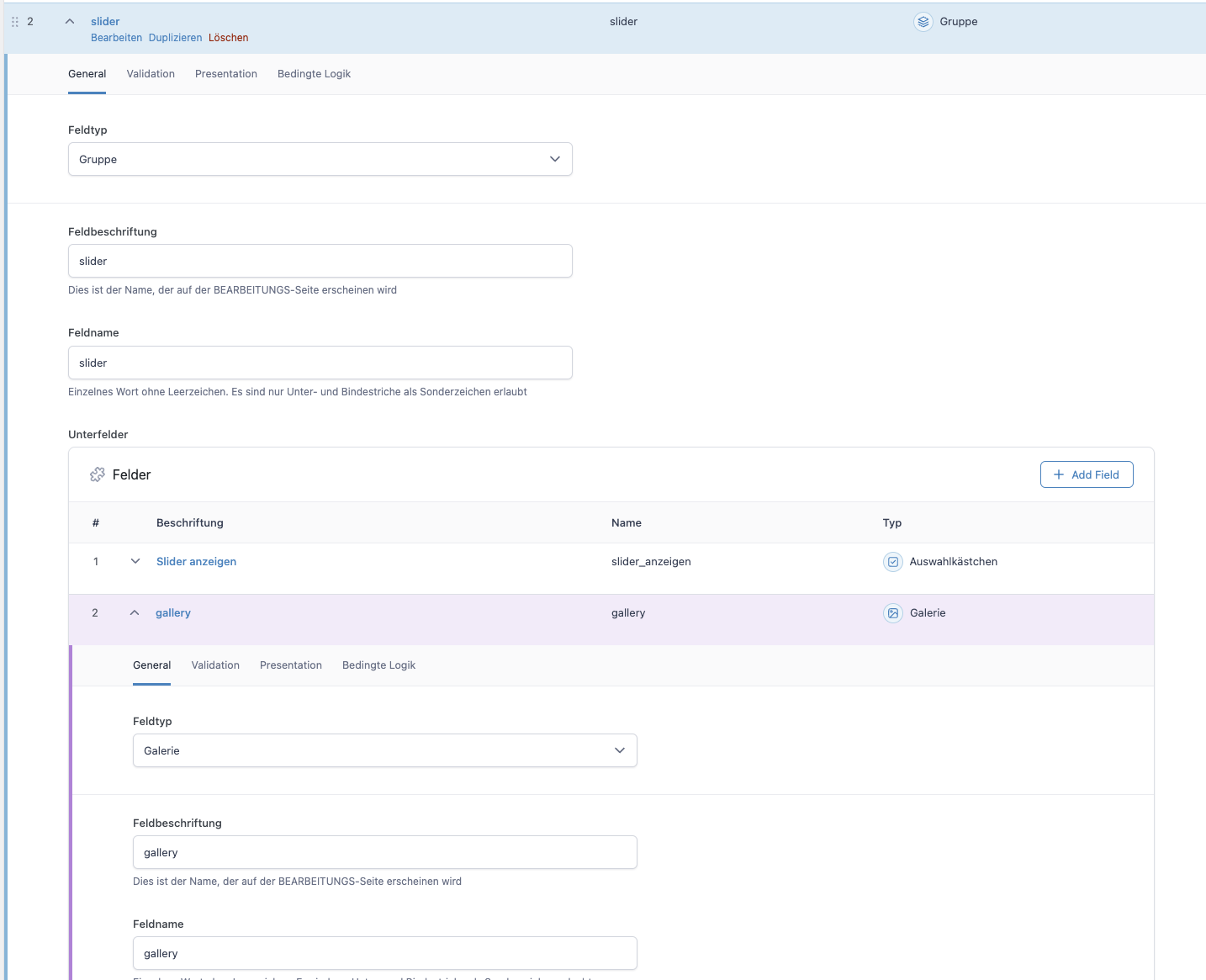Open the slider's Presentation tab
The height and width of the screenshot is (980, 1206).
click(226, 74)
